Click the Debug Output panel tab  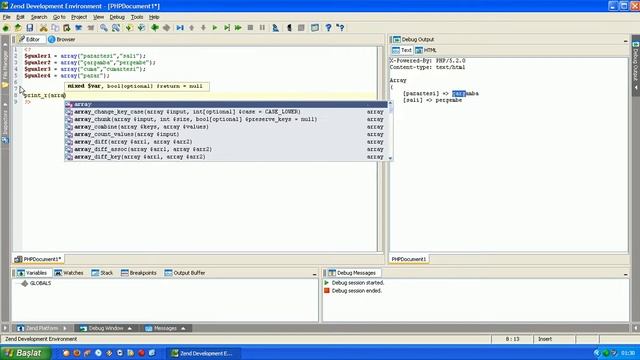pyautogui.click(x=413, y=40)
